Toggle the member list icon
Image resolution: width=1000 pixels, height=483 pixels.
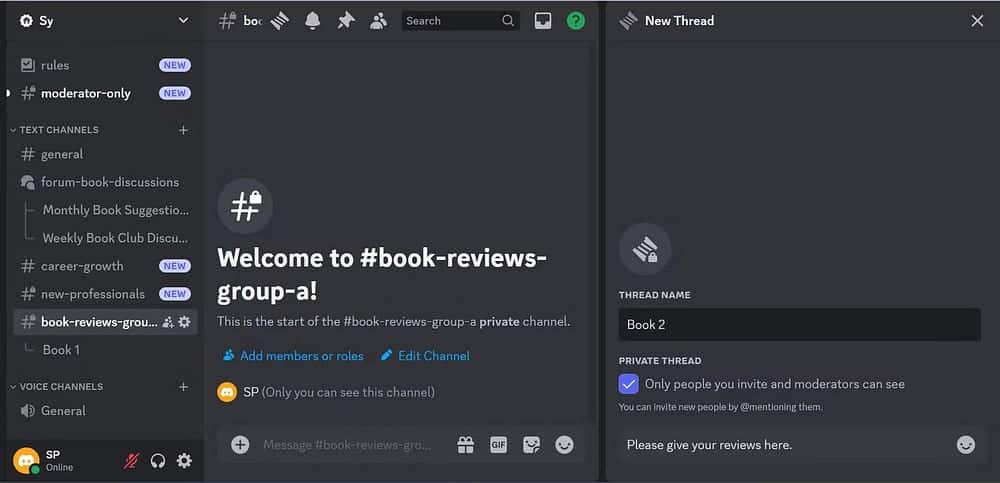point(379,21)
